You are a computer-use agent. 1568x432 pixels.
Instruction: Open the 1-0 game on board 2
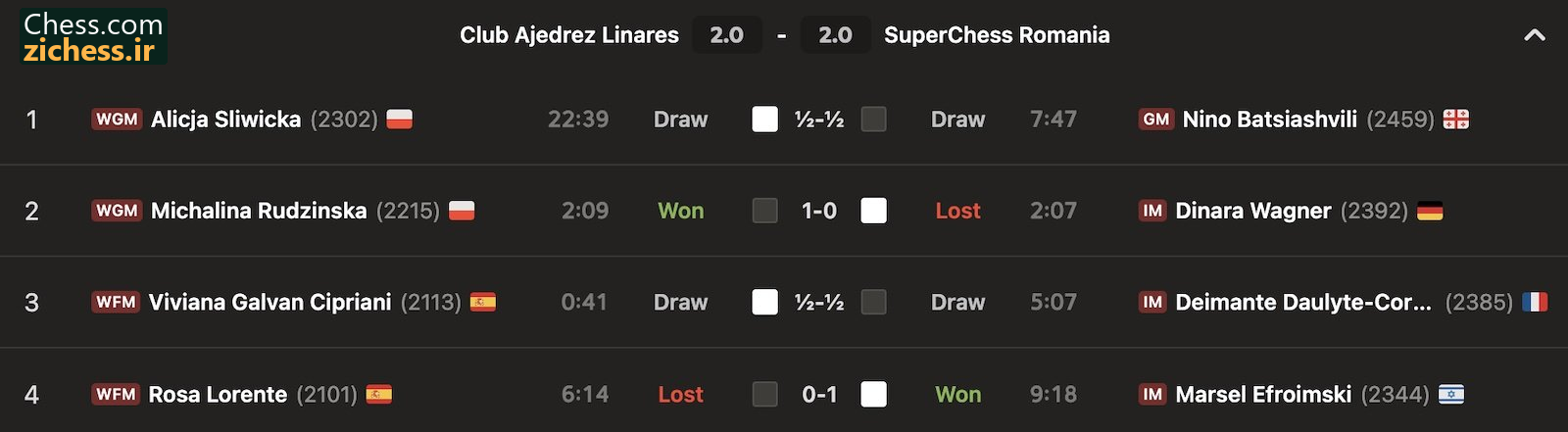click(819, 211)
